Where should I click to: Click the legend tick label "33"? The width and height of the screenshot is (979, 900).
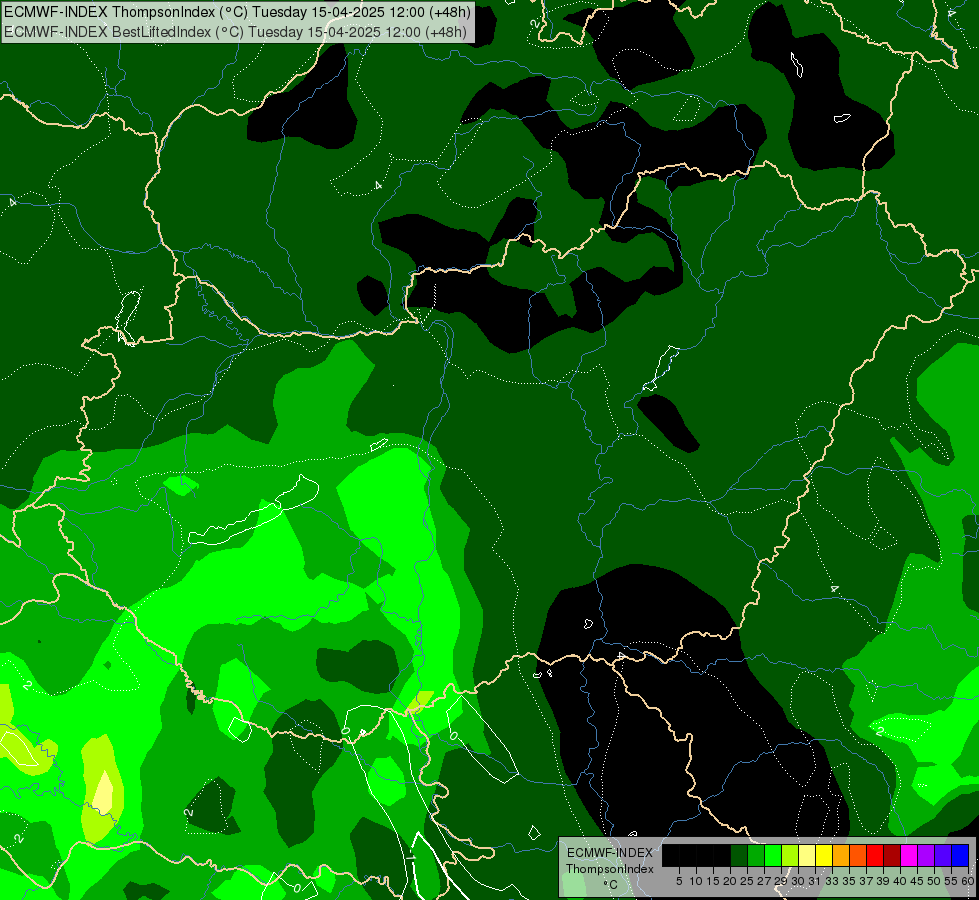pos(832,881)
